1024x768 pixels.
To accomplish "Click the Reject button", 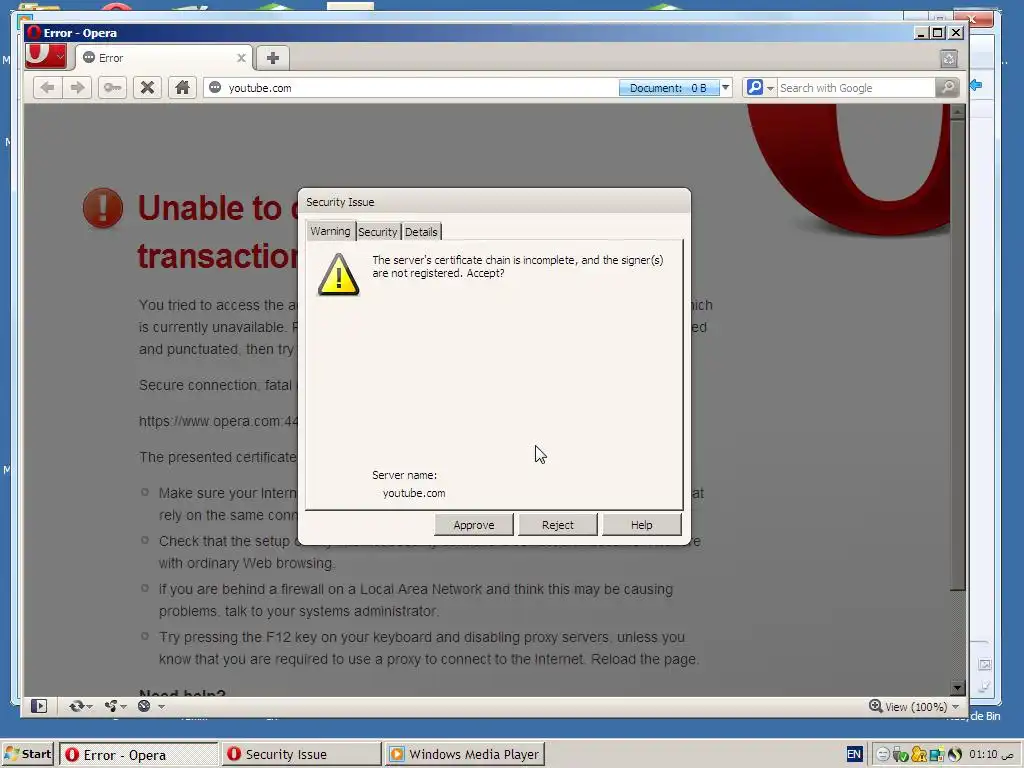I will point(558,525).
